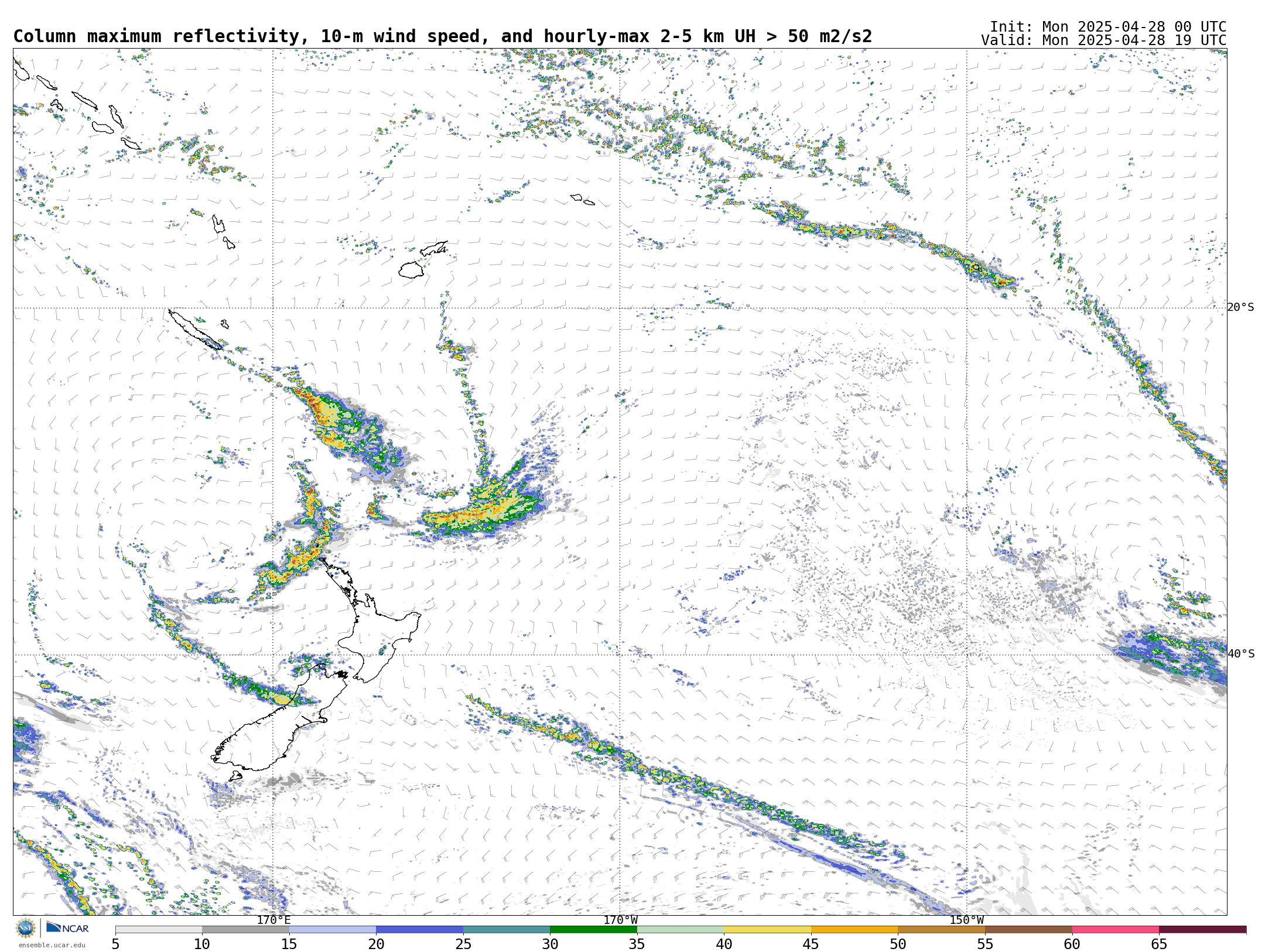Click the colorbar tick label 50
Viewport: 1265px width, 952px height.
(898, 944)
